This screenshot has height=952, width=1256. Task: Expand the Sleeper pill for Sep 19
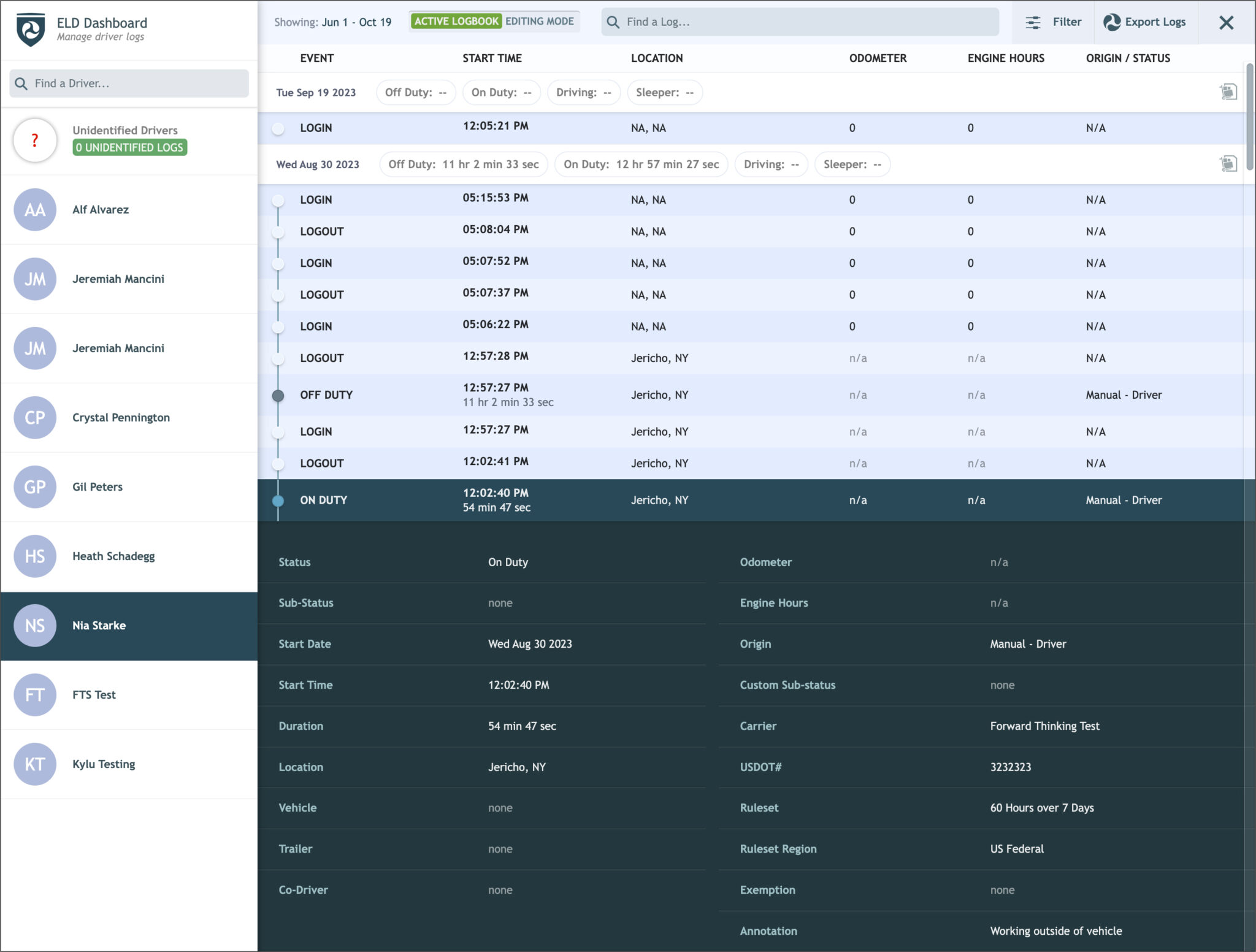click(665, 93)
